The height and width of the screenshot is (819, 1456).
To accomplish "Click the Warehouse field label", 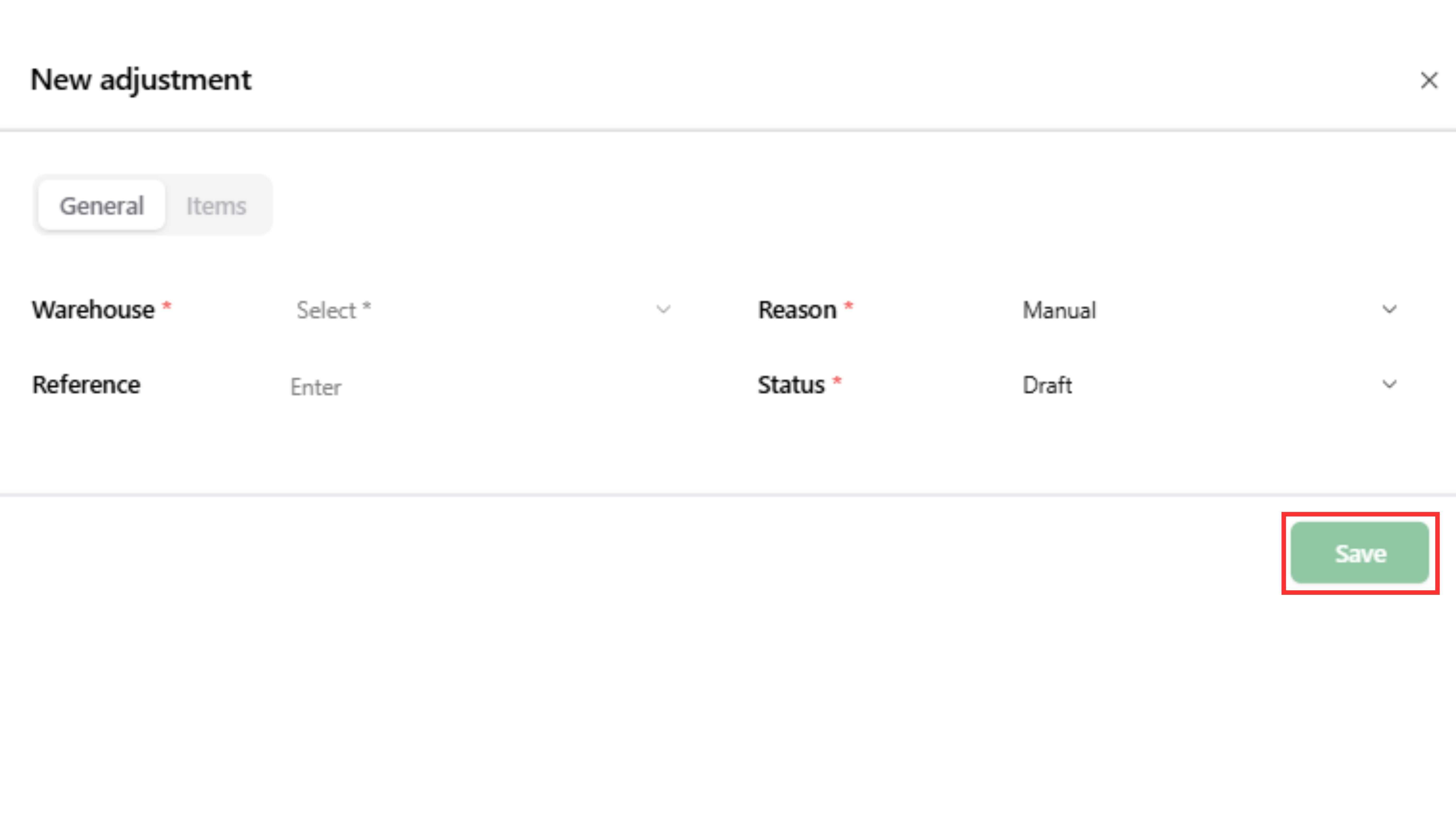I will [93, 310].
